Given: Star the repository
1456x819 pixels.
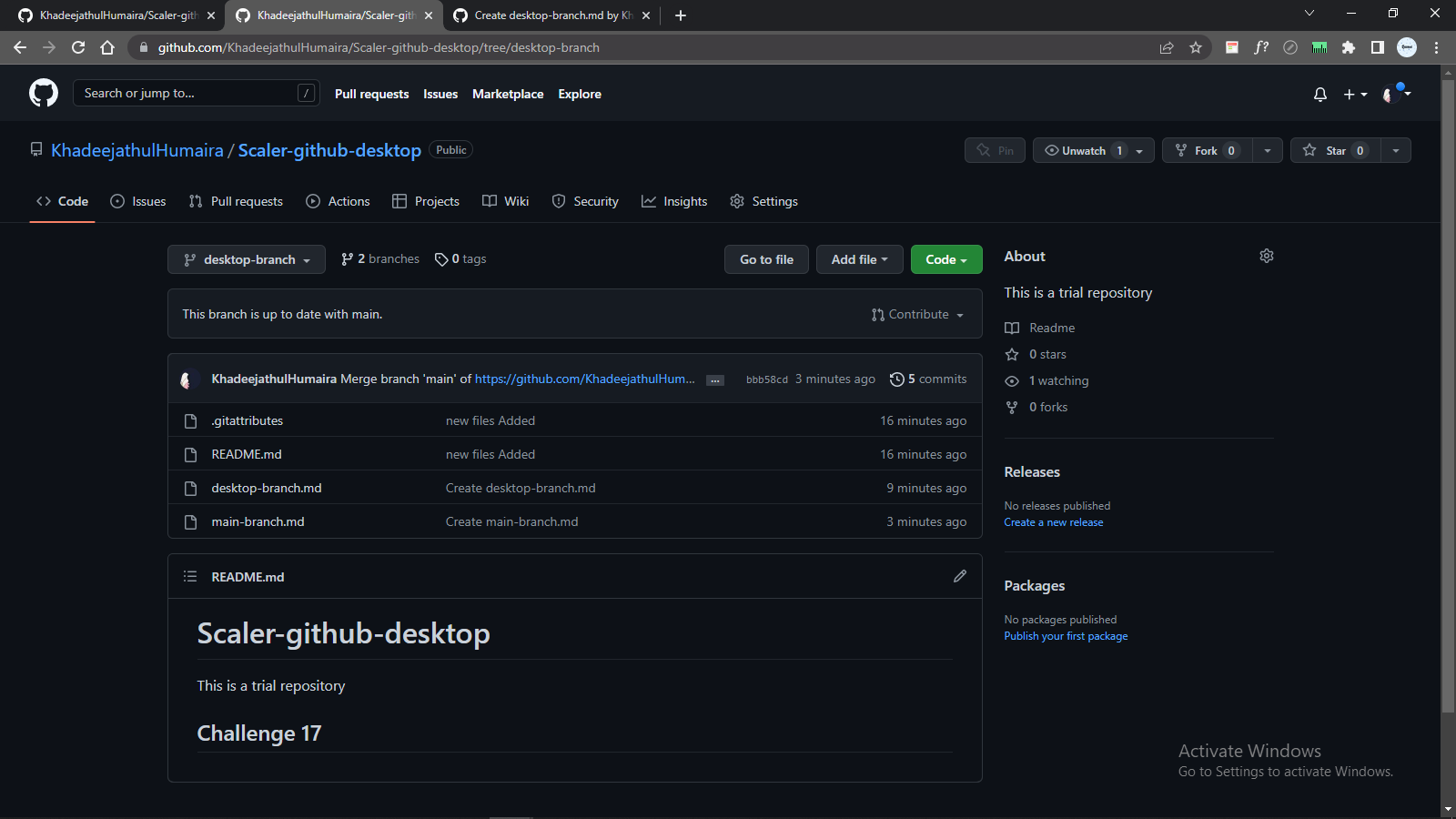Looking at the screenshot, I should pyautogui.click(x=1335, y=150).
